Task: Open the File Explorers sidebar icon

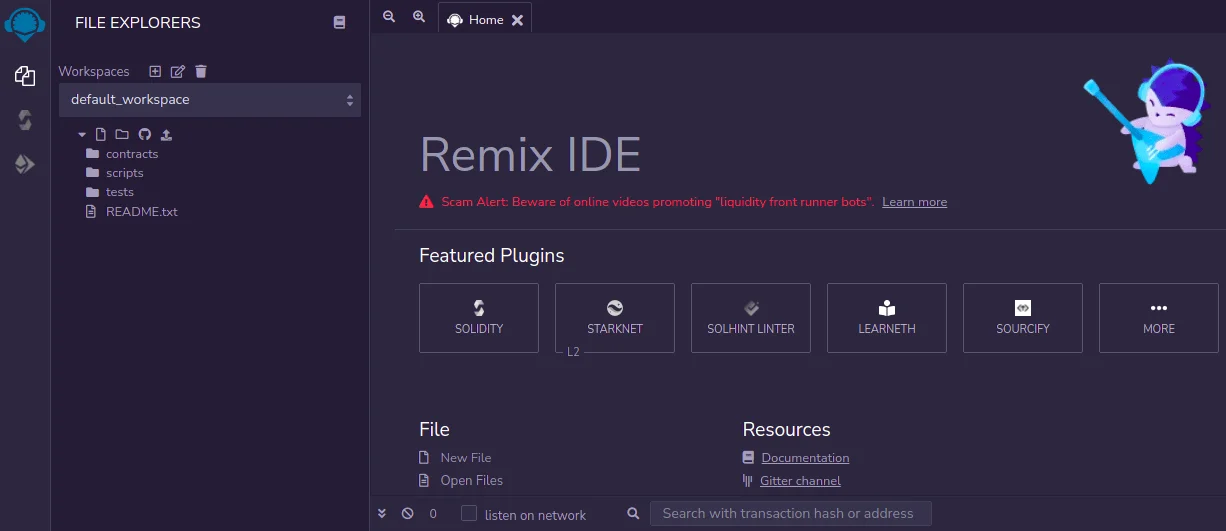Action: coord(25,76)
